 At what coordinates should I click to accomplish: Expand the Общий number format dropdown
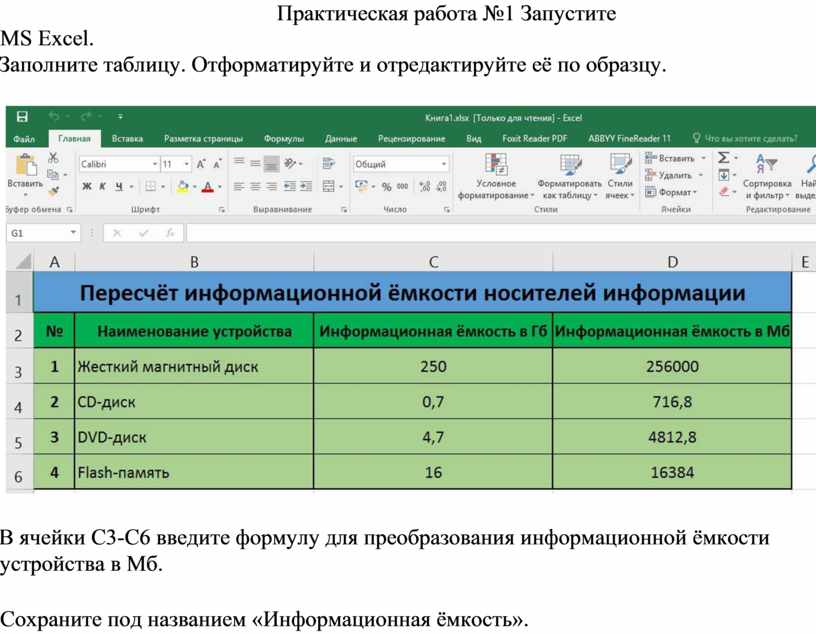coord(442,164)
